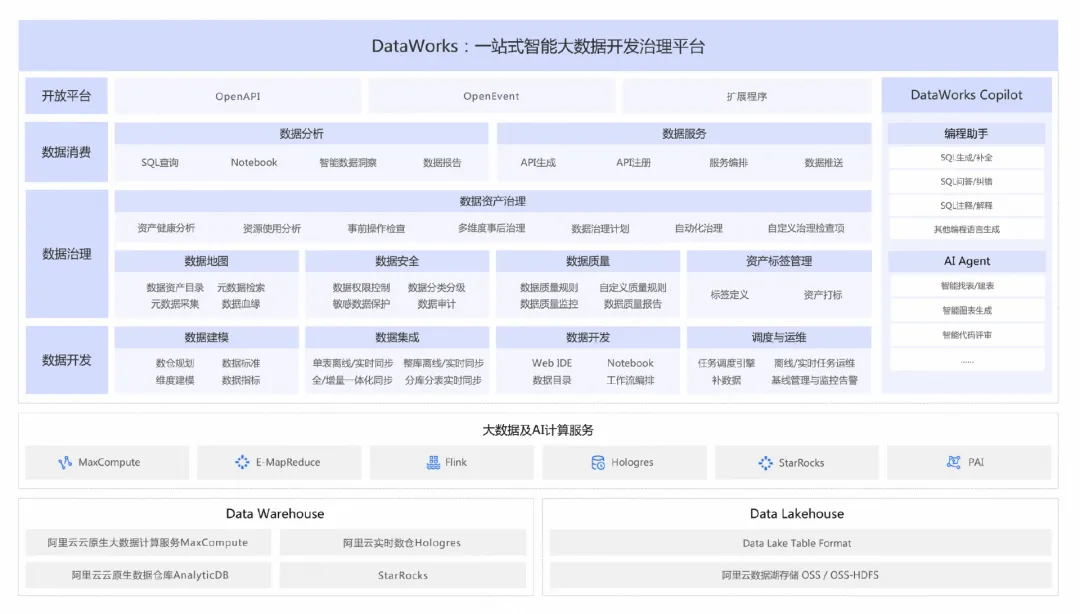1080x614 pixels.
Task: Select the OpenAPI box
Action: click(x=238, y=96)
